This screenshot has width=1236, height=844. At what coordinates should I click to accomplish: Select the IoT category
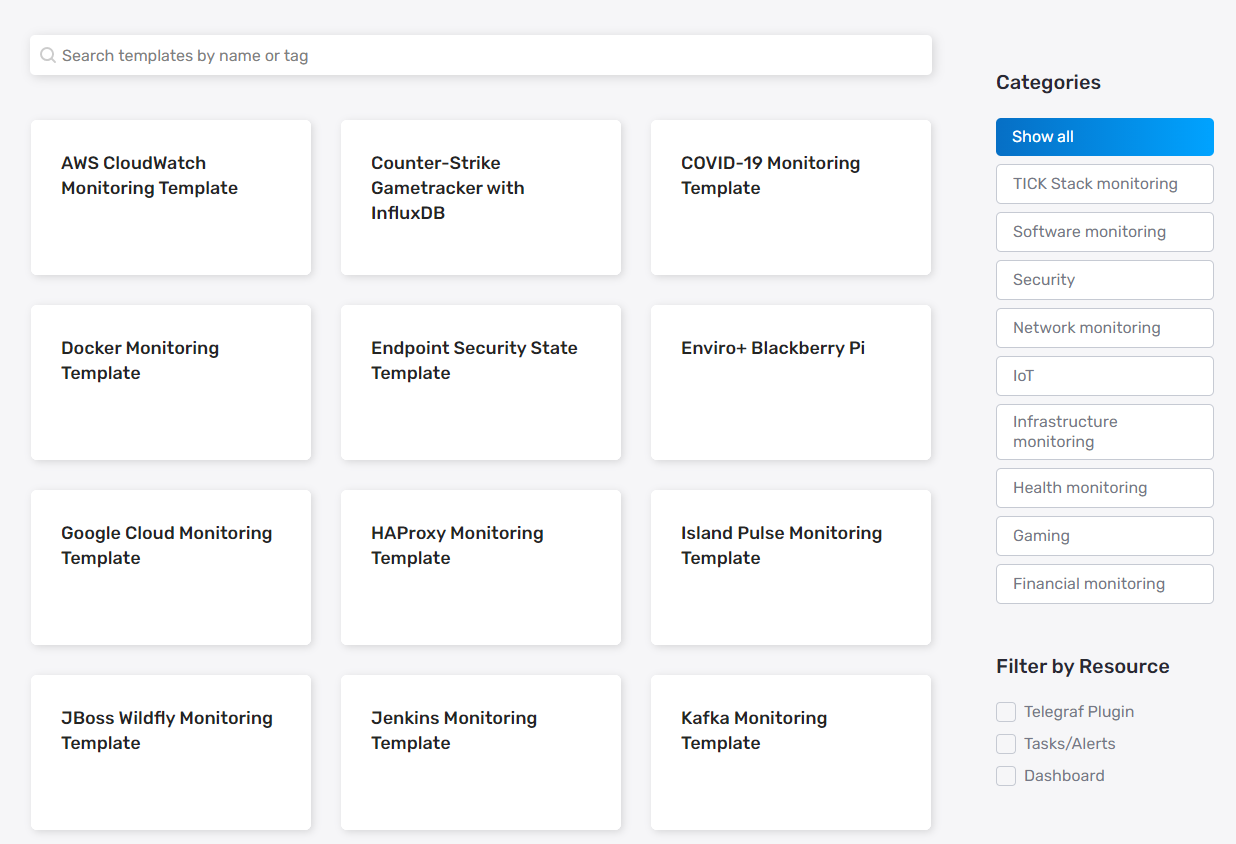pyautogui.click(x=1104, y=375)
